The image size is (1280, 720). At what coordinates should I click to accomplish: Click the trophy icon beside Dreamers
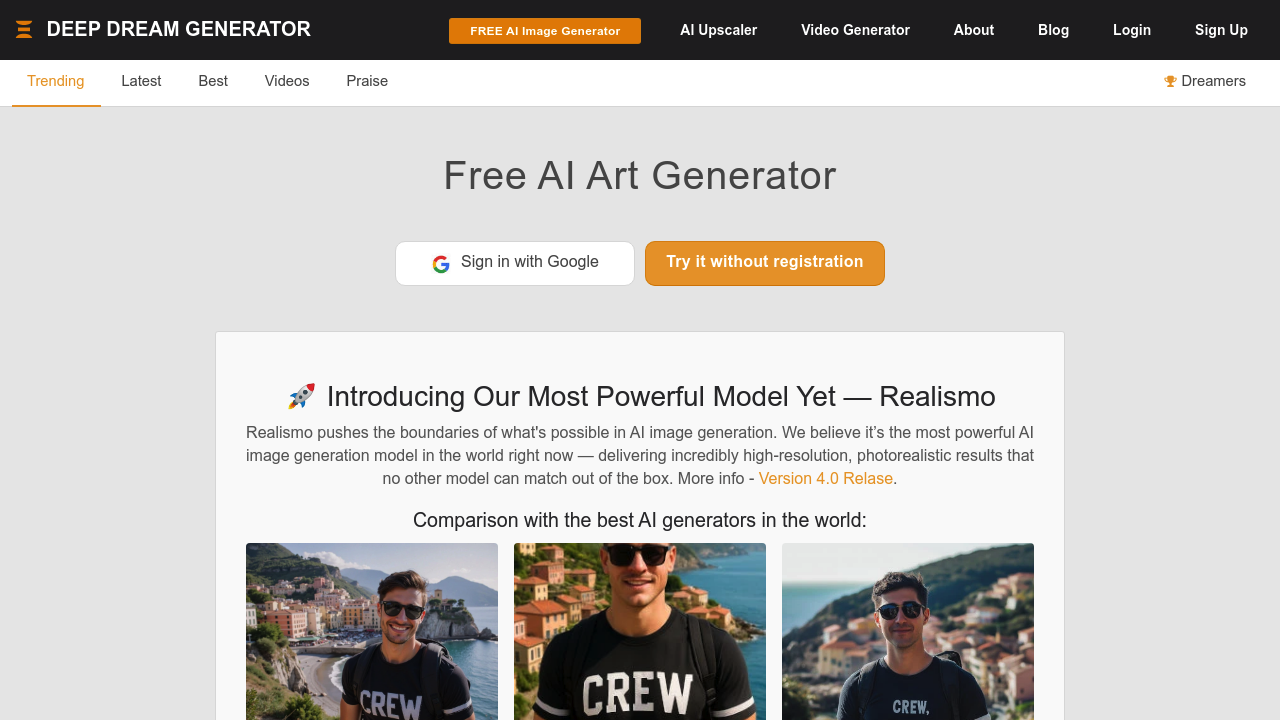click(1170, 82)
